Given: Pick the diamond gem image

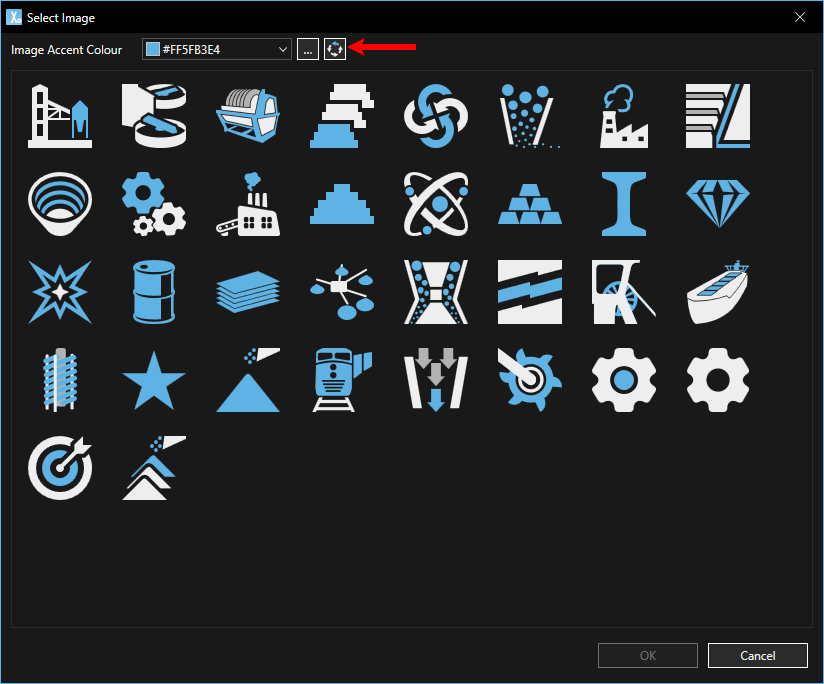Looking at the screenshot, I should [718, 204].
